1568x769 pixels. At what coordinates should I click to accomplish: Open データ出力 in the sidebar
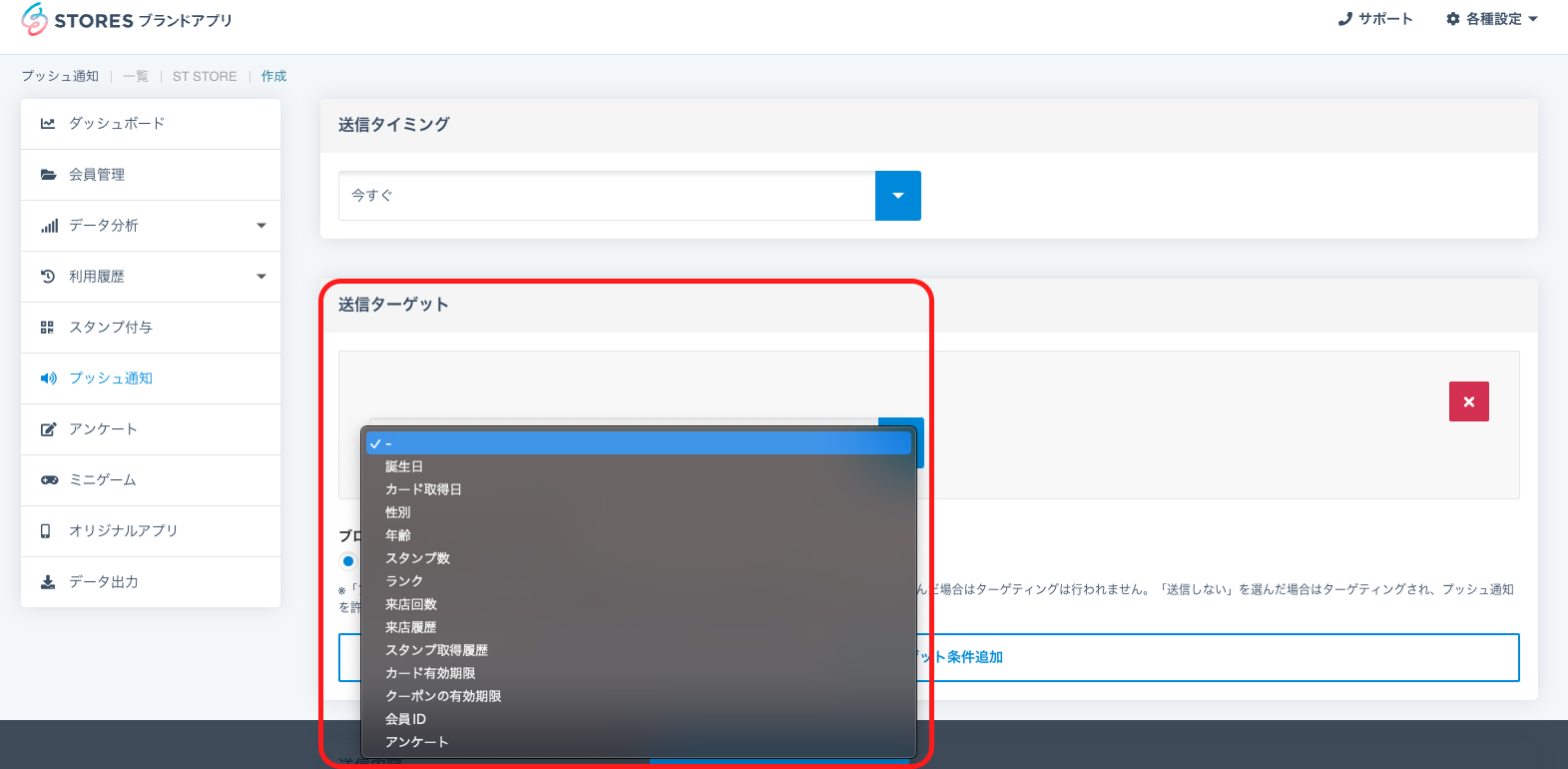click(151, 582)
